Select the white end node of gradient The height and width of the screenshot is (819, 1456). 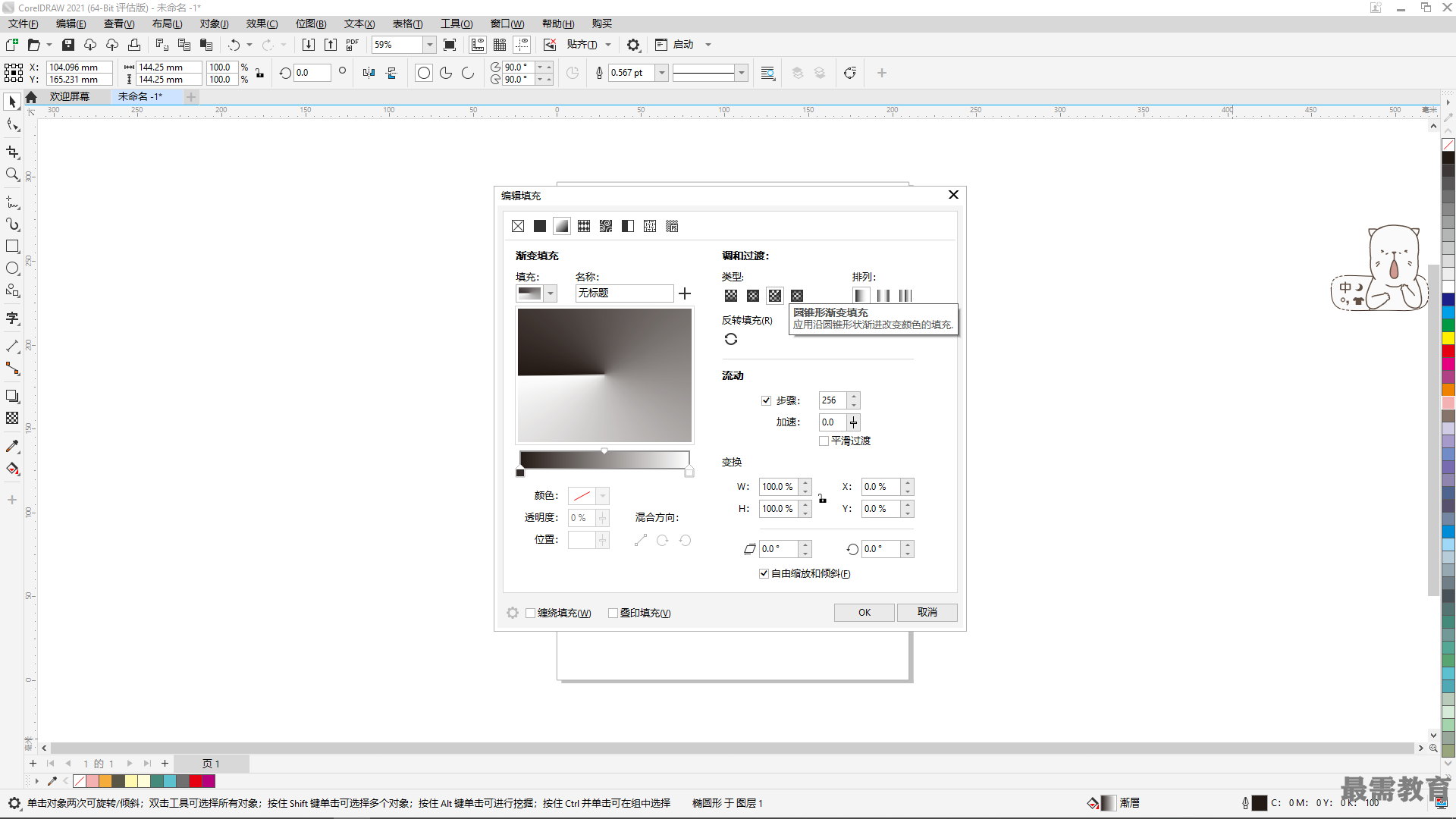click(689, 473)
